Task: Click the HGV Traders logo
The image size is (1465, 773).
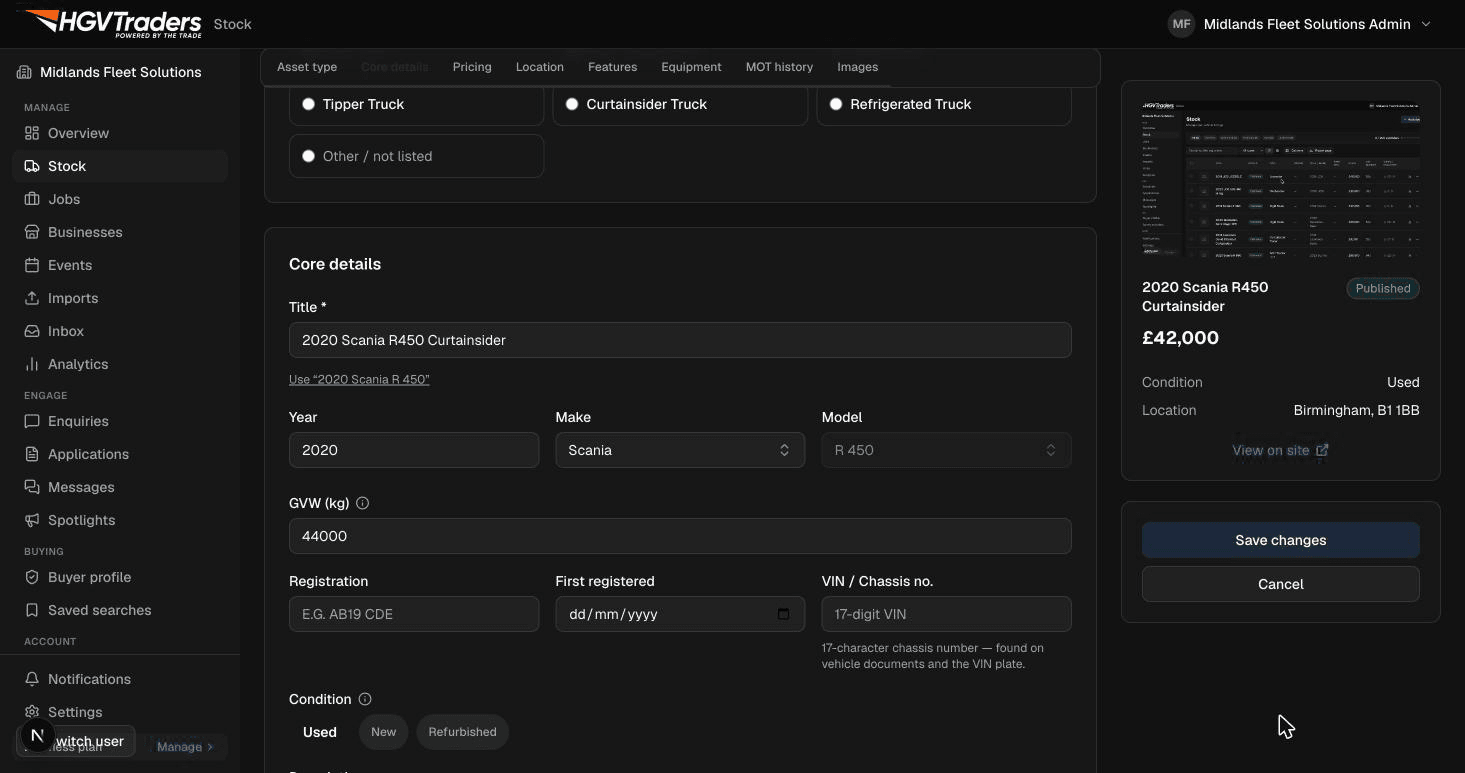Action: point(112,23)
